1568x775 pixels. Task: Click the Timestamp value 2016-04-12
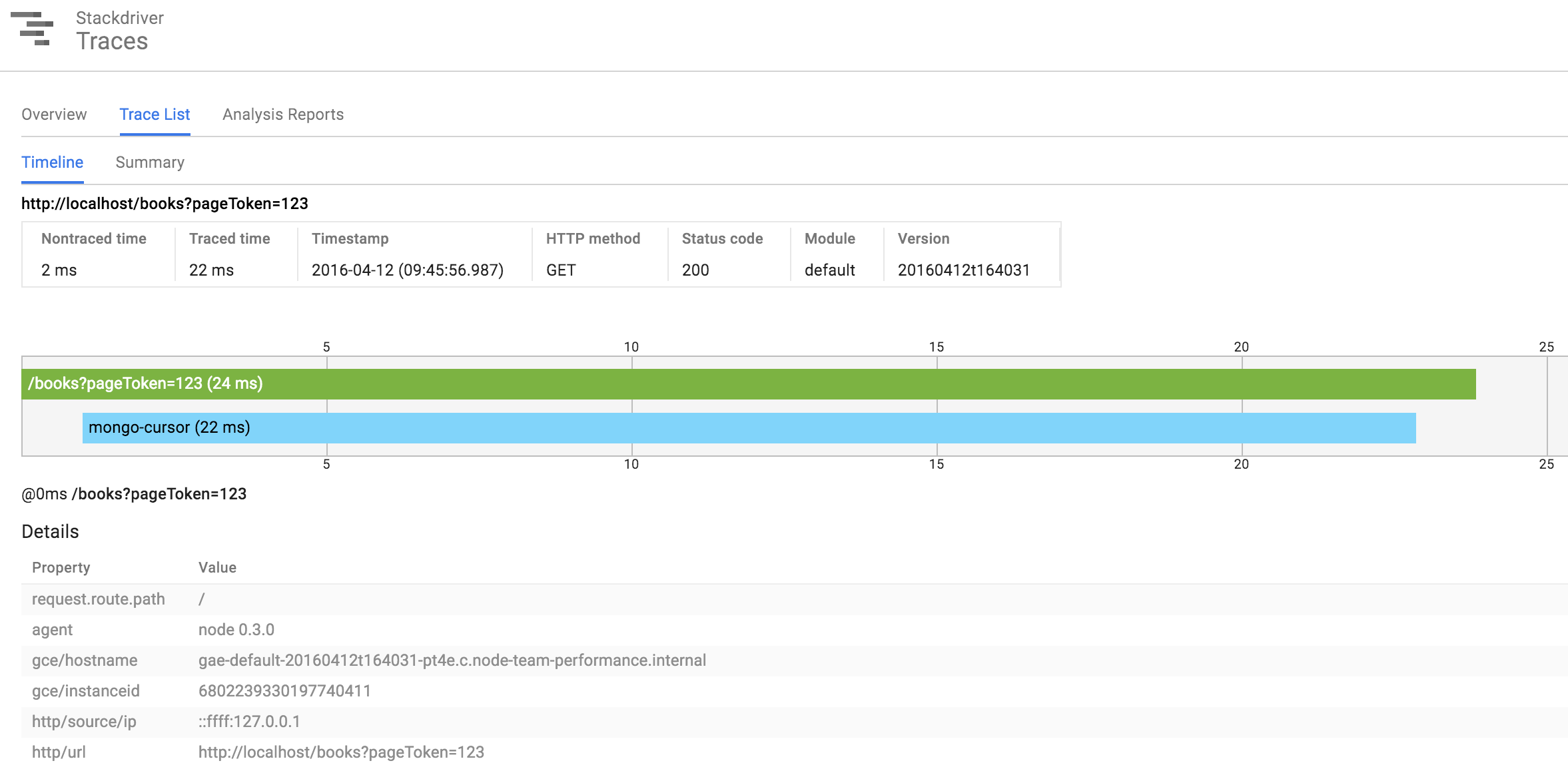(x=407, y=270)
